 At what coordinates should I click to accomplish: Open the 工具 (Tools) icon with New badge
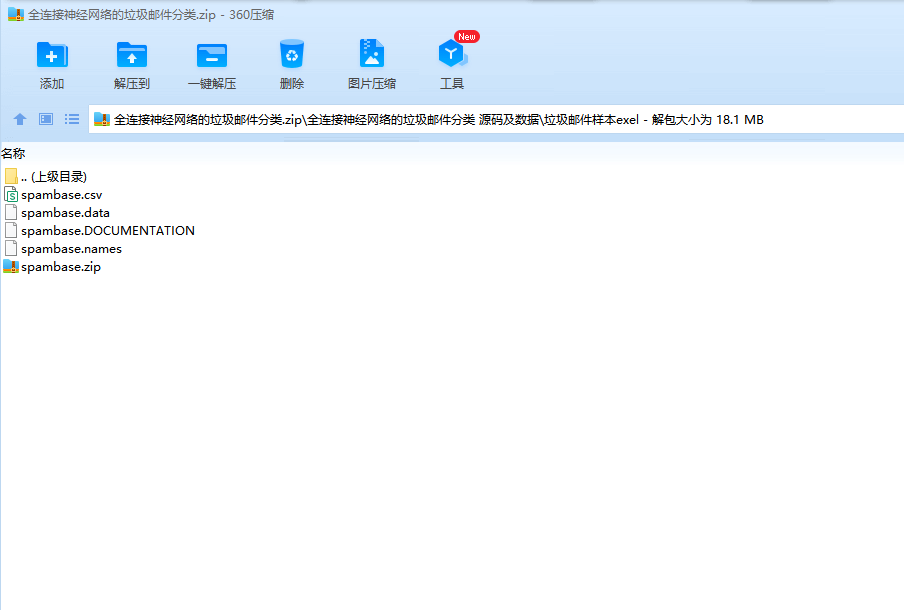coord(454,52)
